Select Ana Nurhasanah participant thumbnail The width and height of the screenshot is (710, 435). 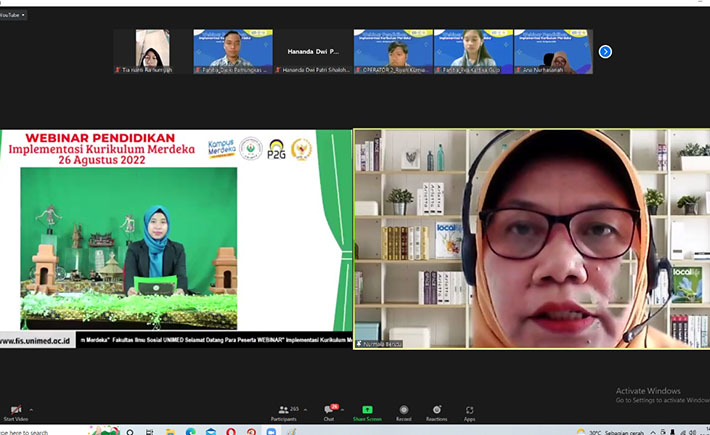[553, 52]
